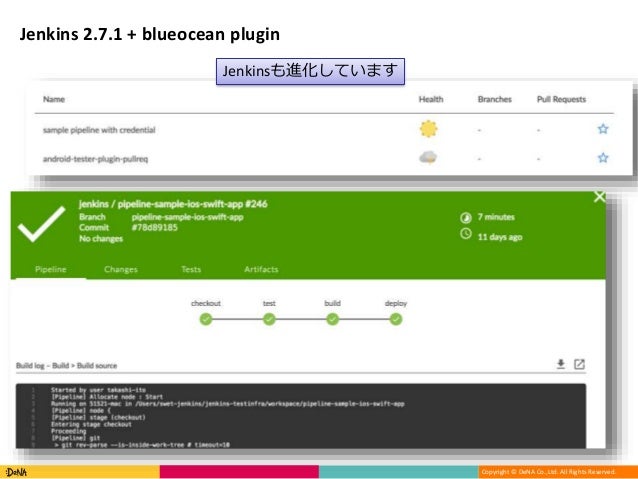Download the build log

(x=561, y=364)
